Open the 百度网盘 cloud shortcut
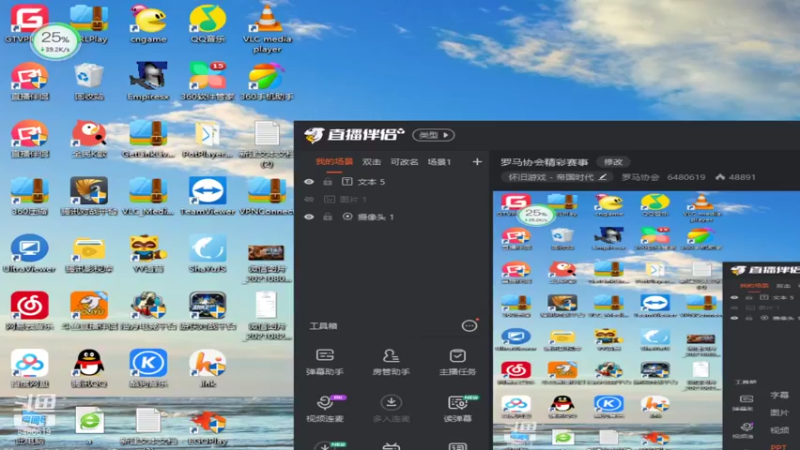This screenshot has height=450, width=800. [x=29, y=368]
